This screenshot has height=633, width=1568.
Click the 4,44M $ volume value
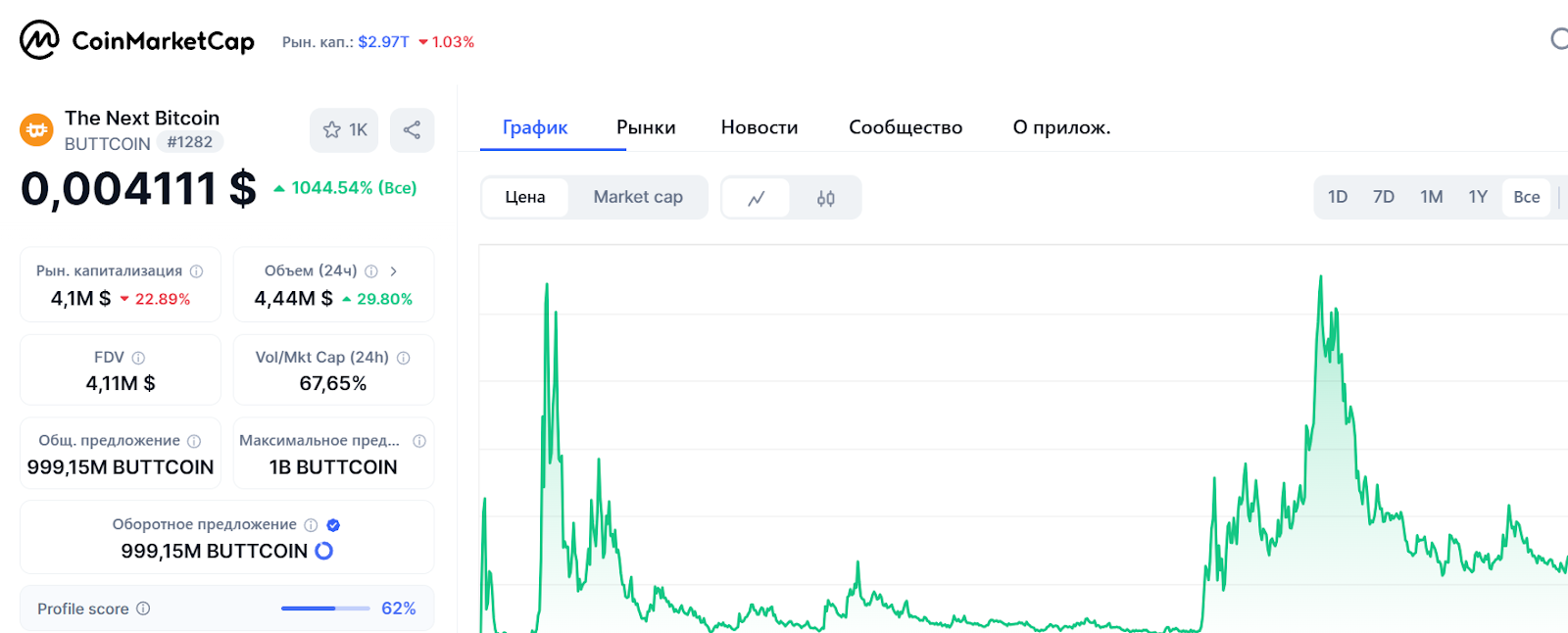pyautogui.click(x=294, y=299)
